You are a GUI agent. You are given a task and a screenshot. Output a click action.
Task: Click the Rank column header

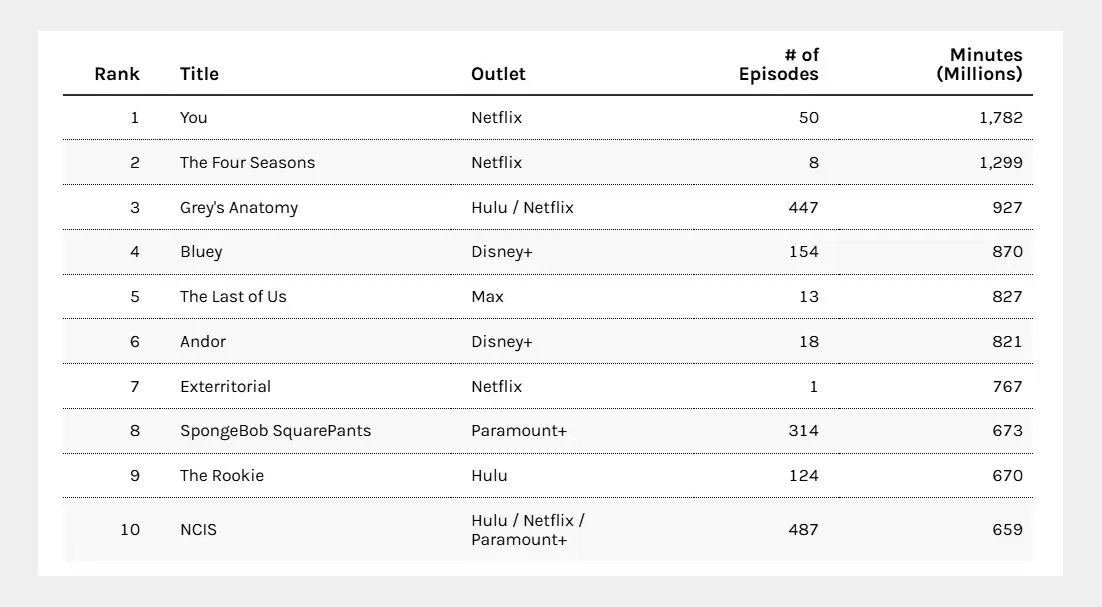point(117,74)
